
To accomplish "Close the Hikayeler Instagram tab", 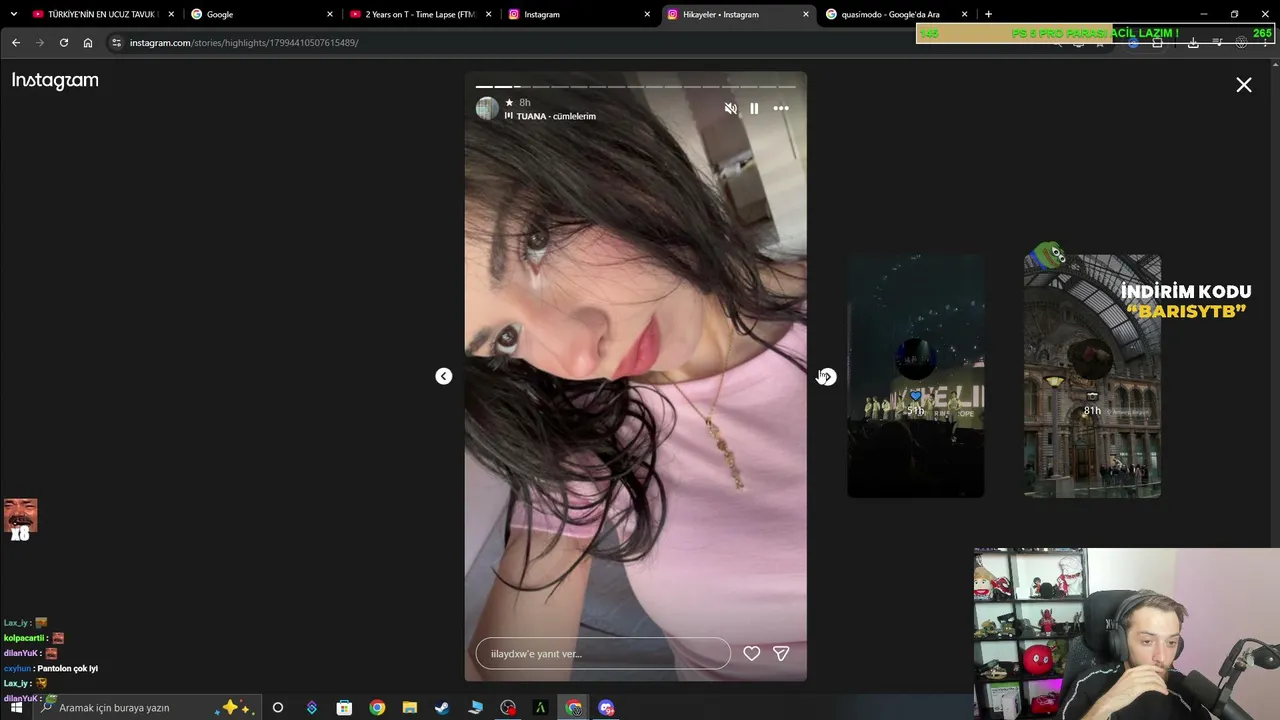I will tap(806, 14).
